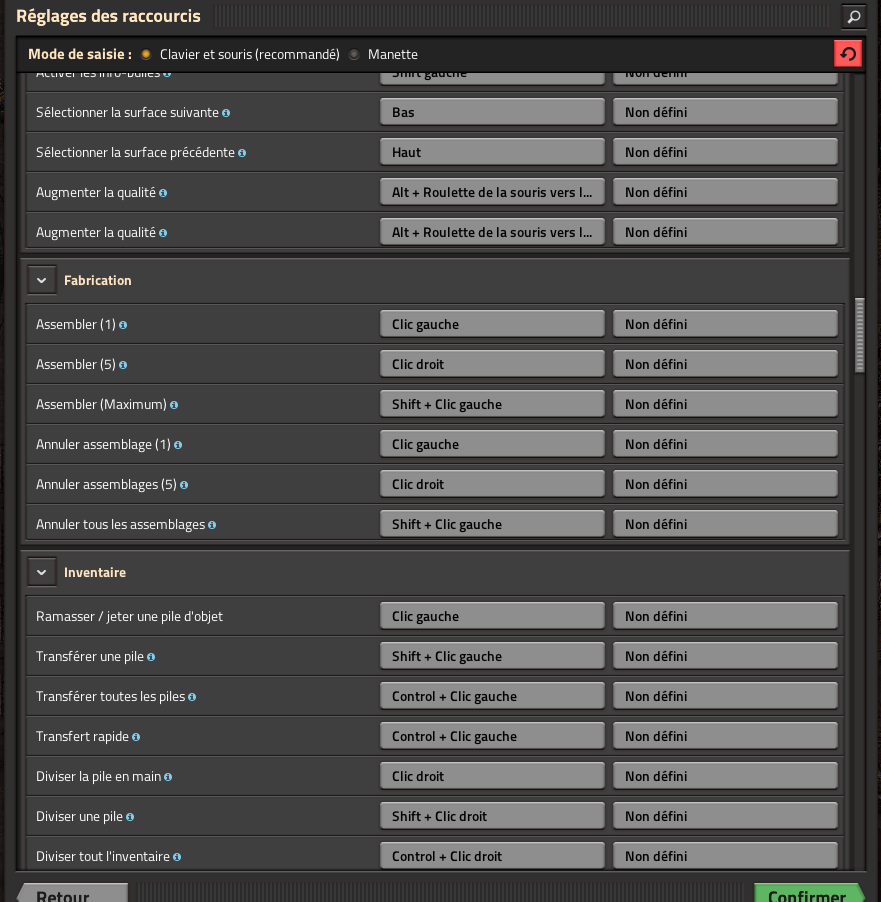
Task: Open the shortcut search box
Action: (853, 16)
